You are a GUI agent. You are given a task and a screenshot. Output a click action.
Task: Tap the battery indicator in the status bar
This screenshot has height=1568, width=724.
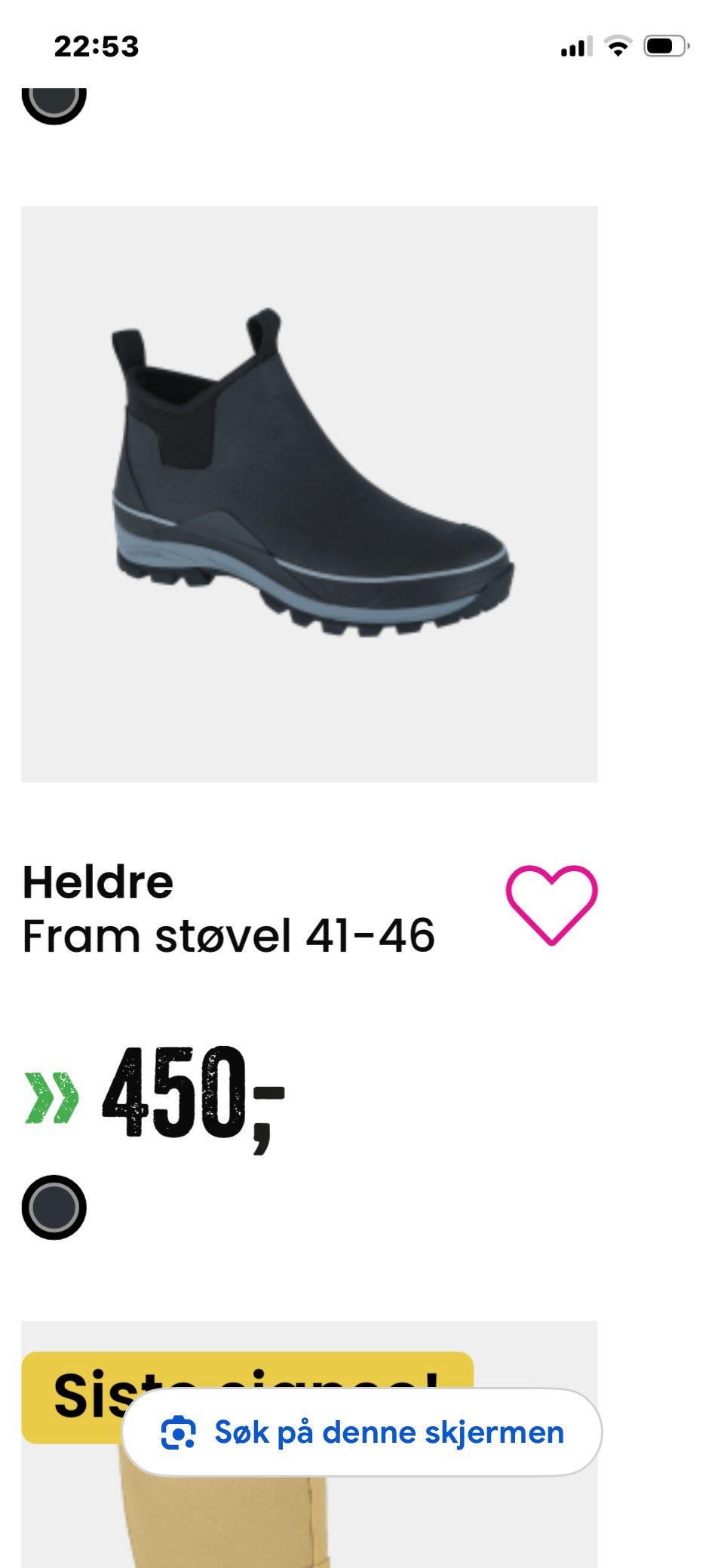(x=666, y=47)
